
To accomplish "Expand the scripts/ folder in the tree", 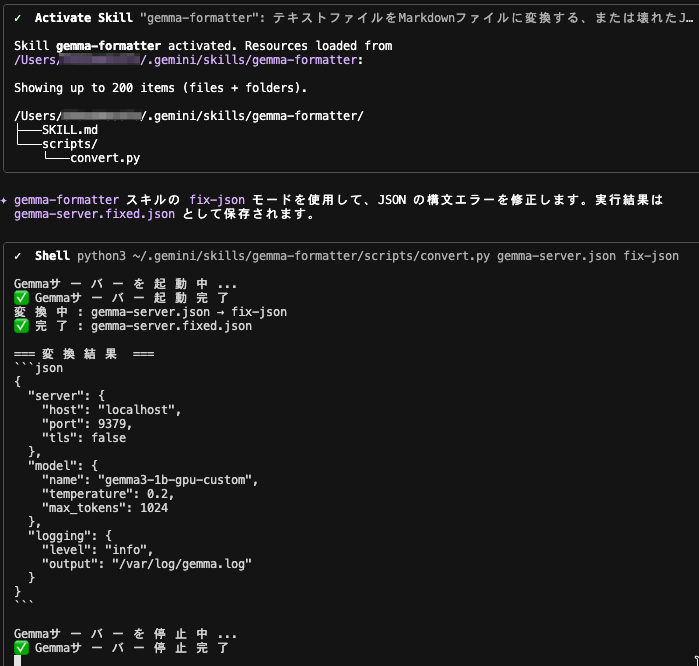I will (x=69, y=144).
